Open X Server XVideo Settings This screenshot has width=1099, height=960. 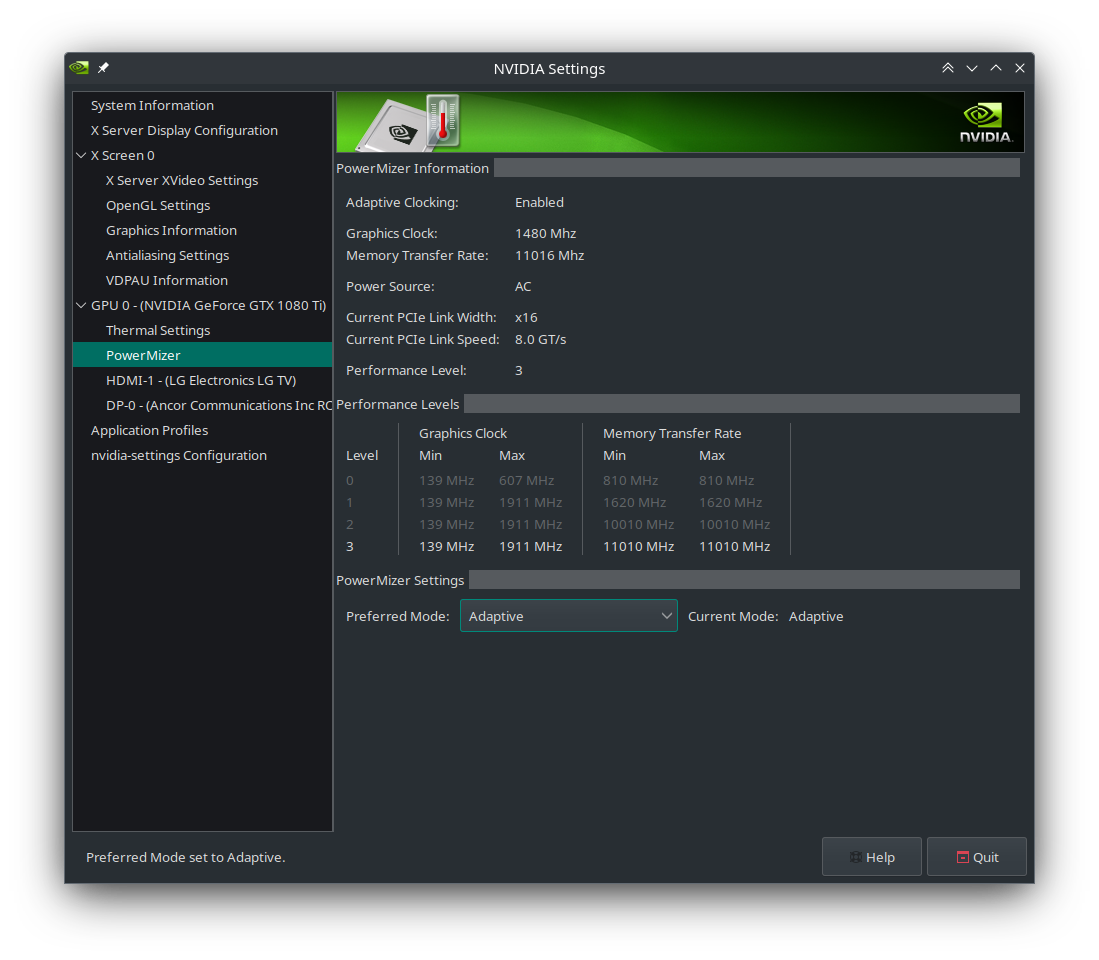click(x=182, y=180)
